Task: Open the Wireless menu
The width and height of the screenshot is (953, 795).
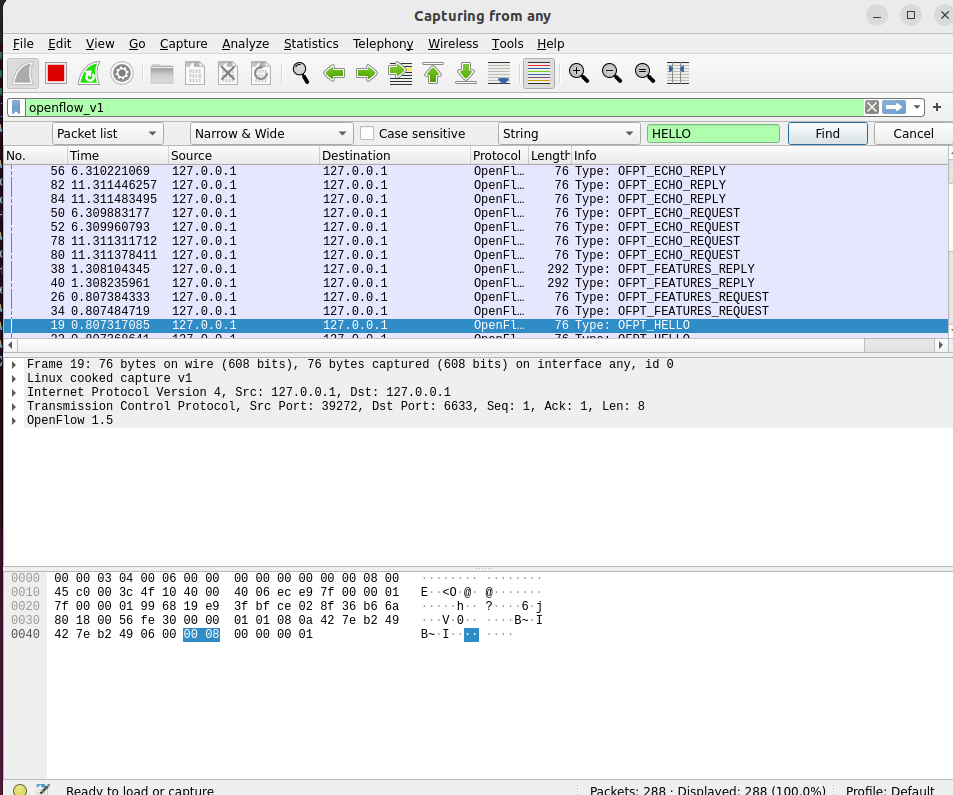Action: [453, 44]
